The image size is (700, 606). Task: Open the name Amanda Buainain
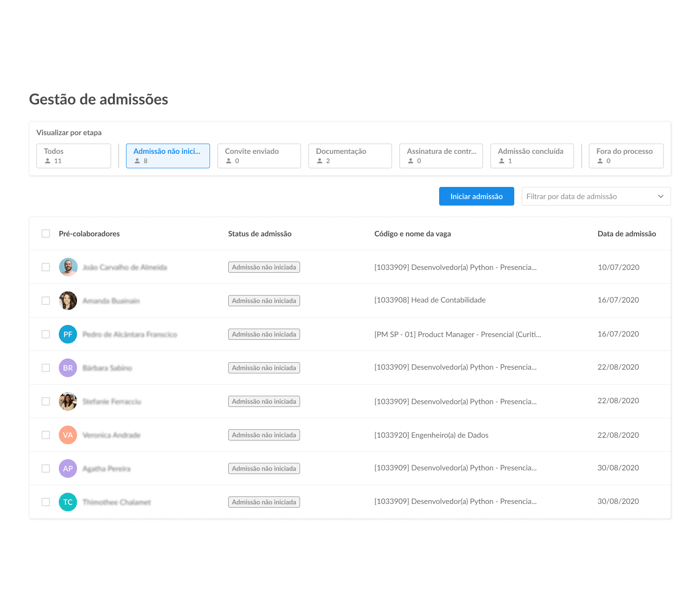tap(111, 301)
